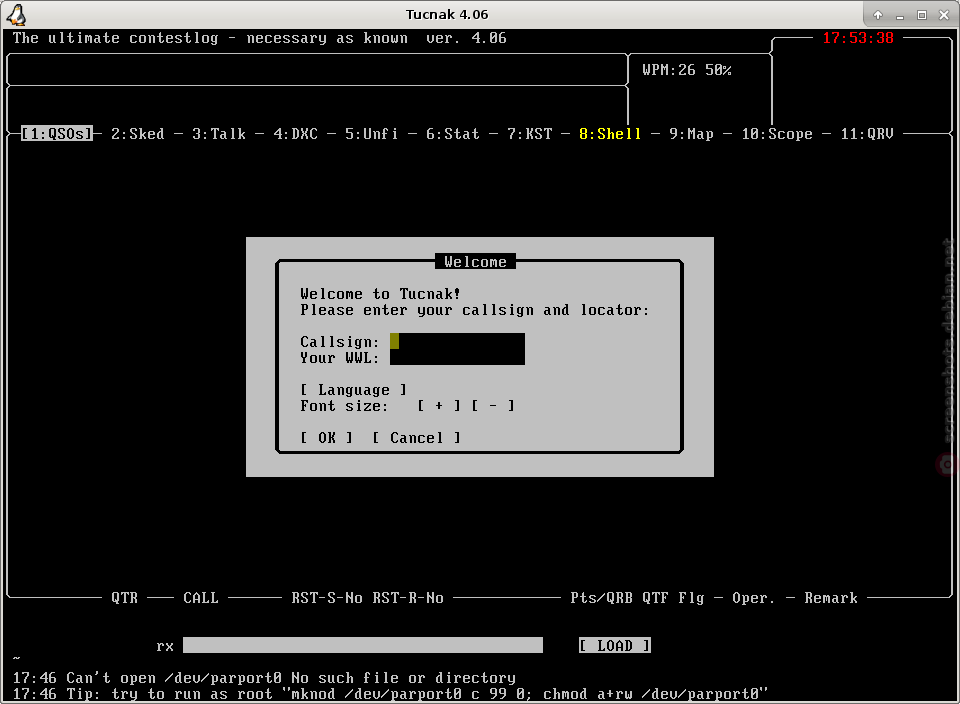Show the 10:Scope tab
The width and height of the screenshot is (960, 704).
pyautogui.click(x=777, y=133)
